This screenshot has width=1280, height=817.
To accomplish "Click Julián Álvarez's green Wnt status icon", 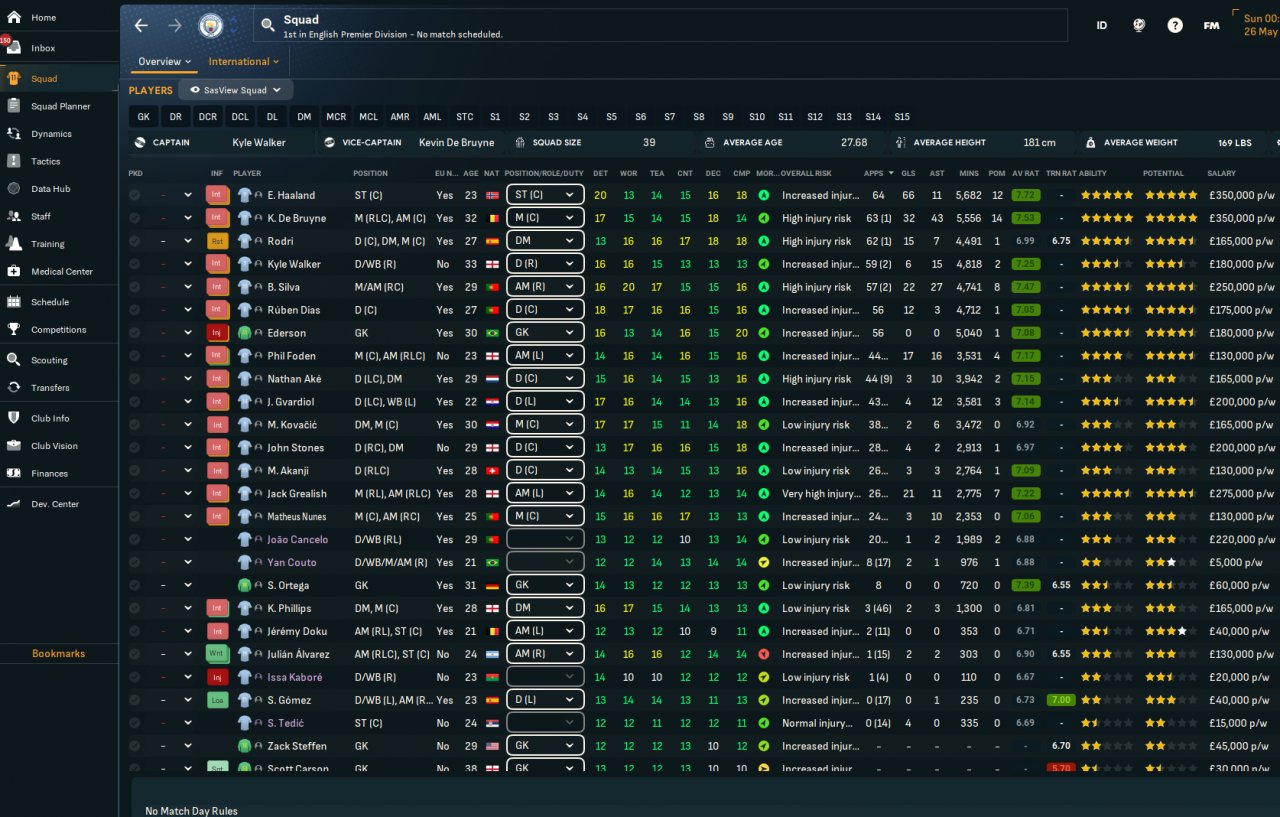I will [217, 654].
